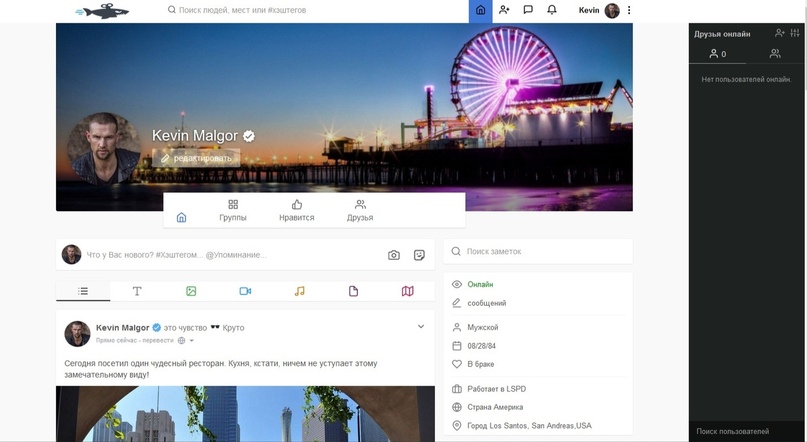Click the Kevin username in header
Screen dimensions: 807x442
point(589,10)
